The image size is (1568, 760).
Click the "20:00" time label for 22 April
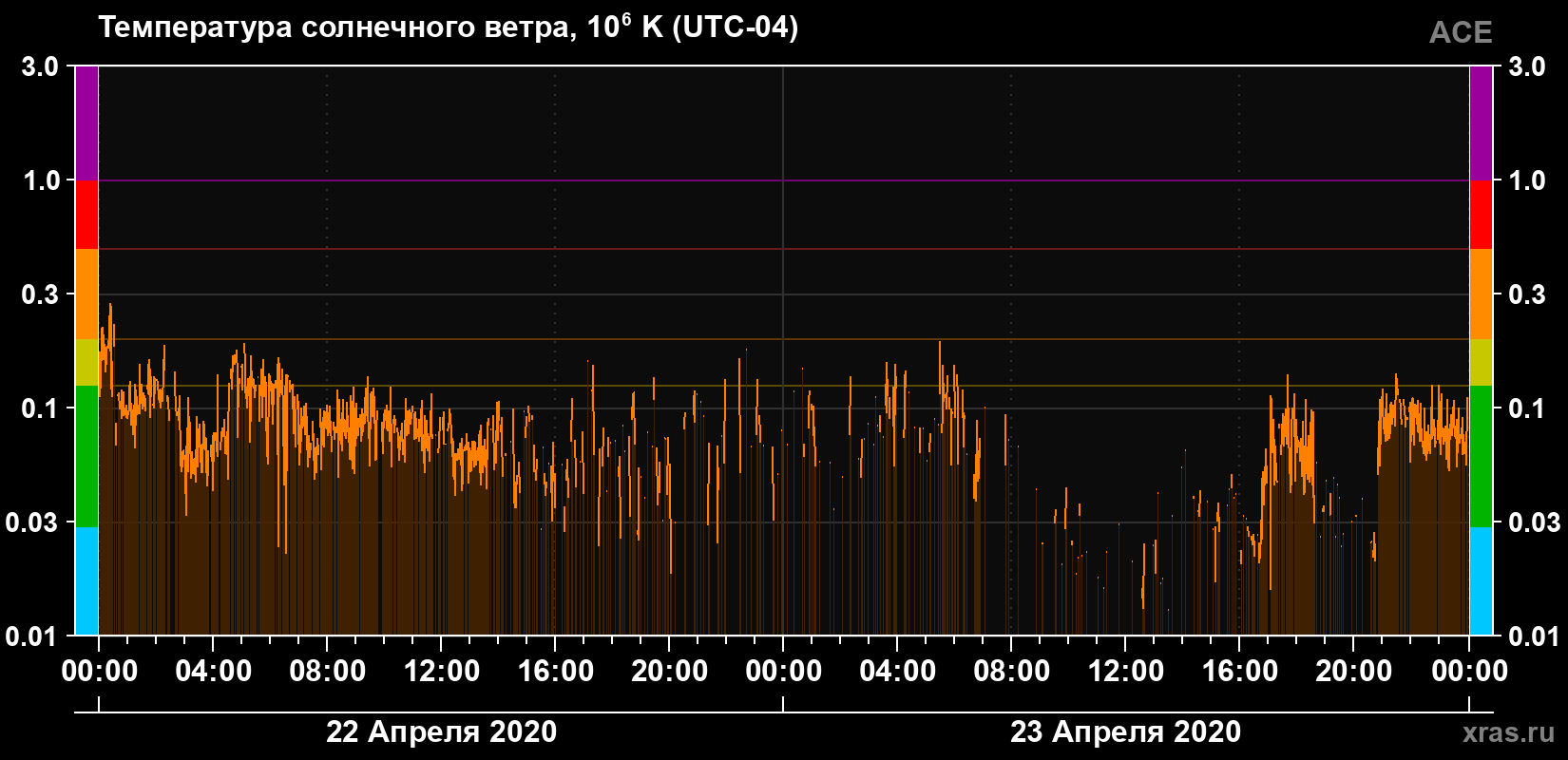tap(670, 672)
